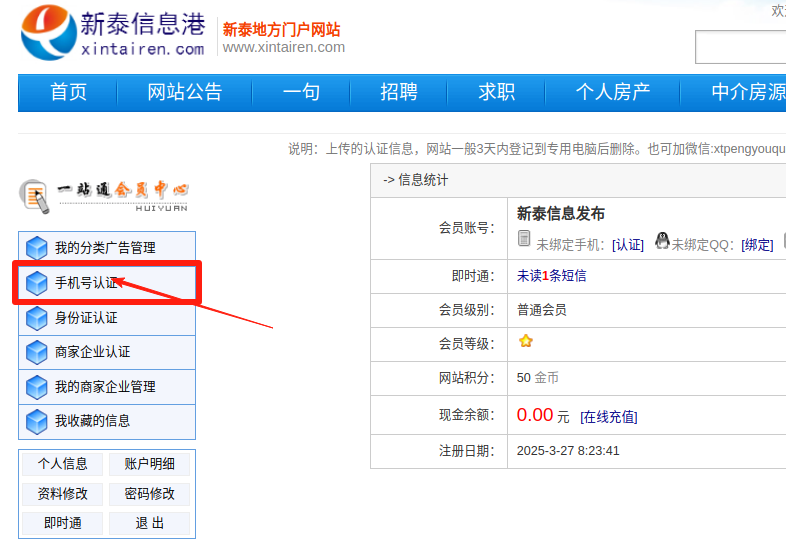This screenshot has height=546, width=786.
Task: Click the cube icon beside 身份证认证
Action: click(37, 318)
